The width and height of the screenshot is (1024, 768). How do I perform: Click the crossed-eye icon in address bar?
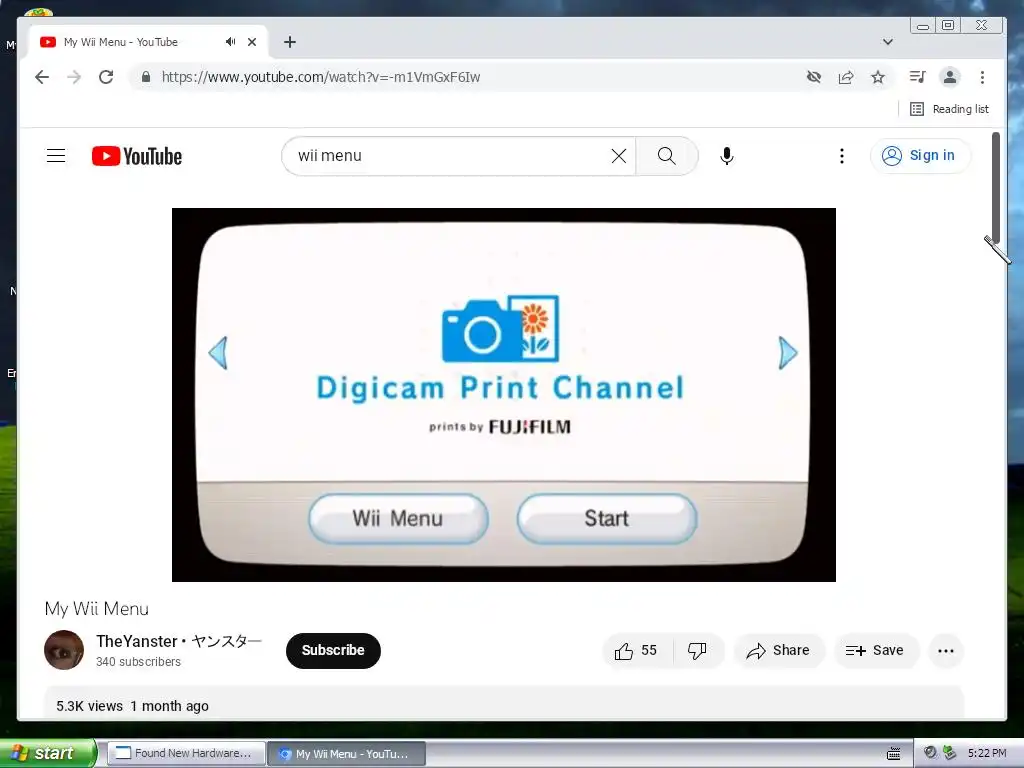coord(814,77)
